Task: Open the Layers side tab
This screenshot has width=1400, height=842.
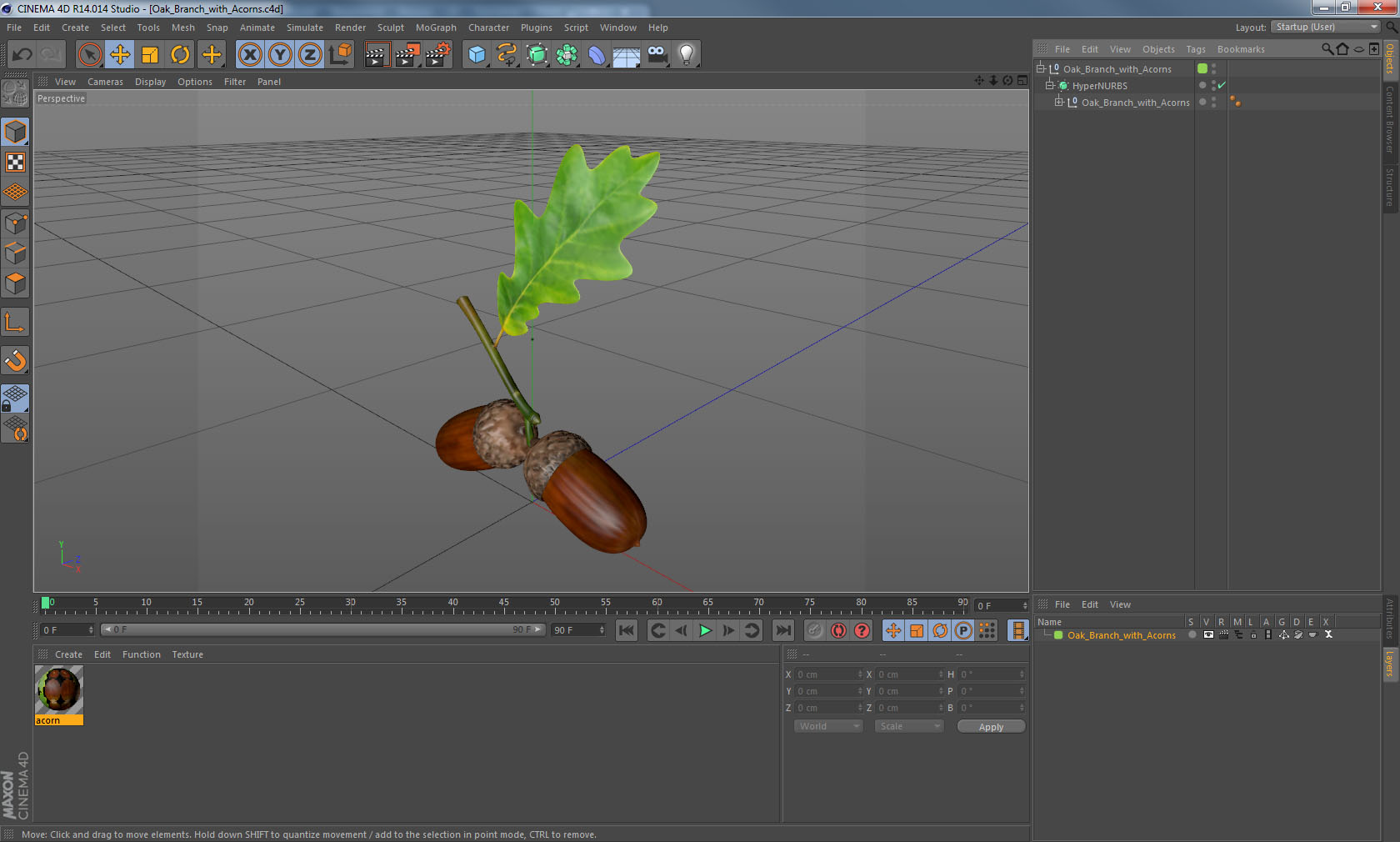Action: 1390,664
